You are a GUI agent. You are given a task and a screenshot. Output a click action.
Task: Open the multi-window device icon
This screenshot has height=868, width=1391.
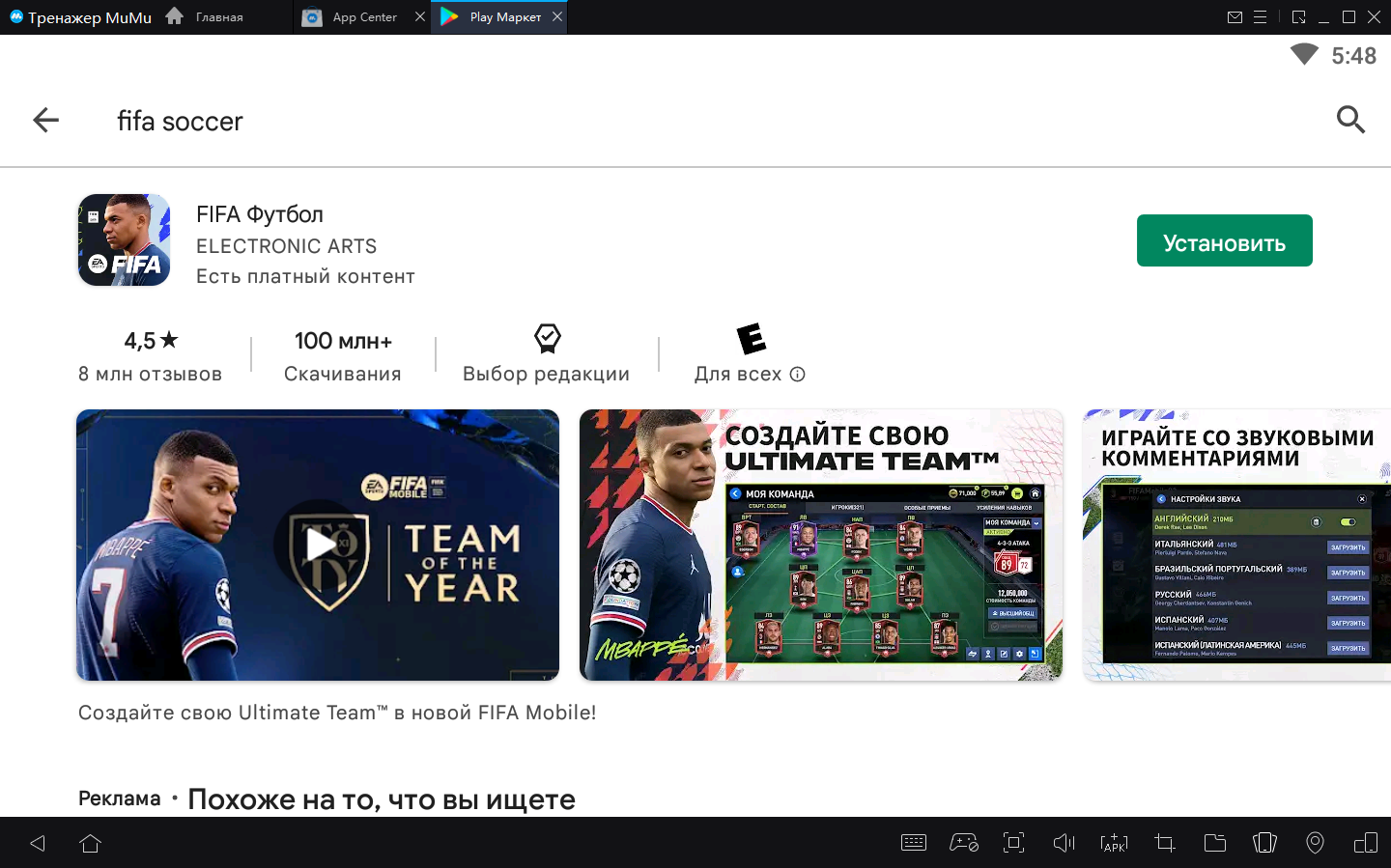coord(1365,843)
